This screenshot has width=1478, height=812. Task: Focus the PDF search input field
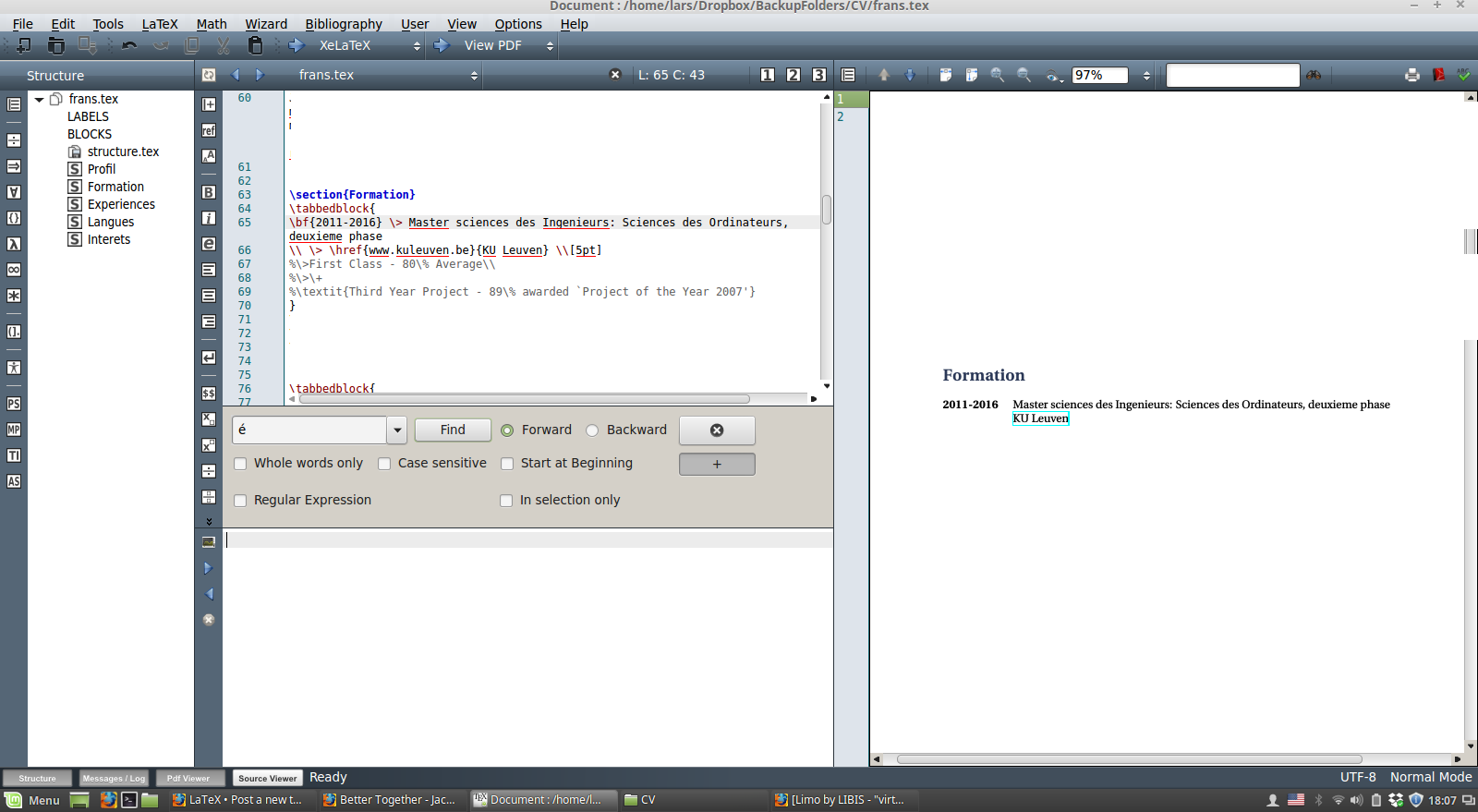click(1233, 75)
